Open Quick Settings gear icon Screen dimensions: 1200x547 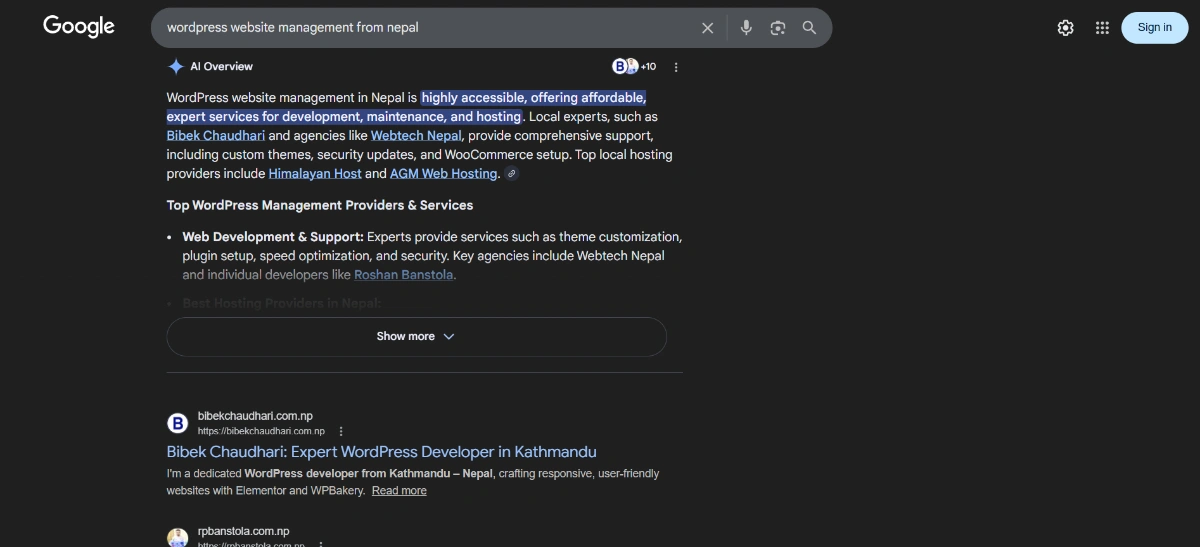[1066, 28]
